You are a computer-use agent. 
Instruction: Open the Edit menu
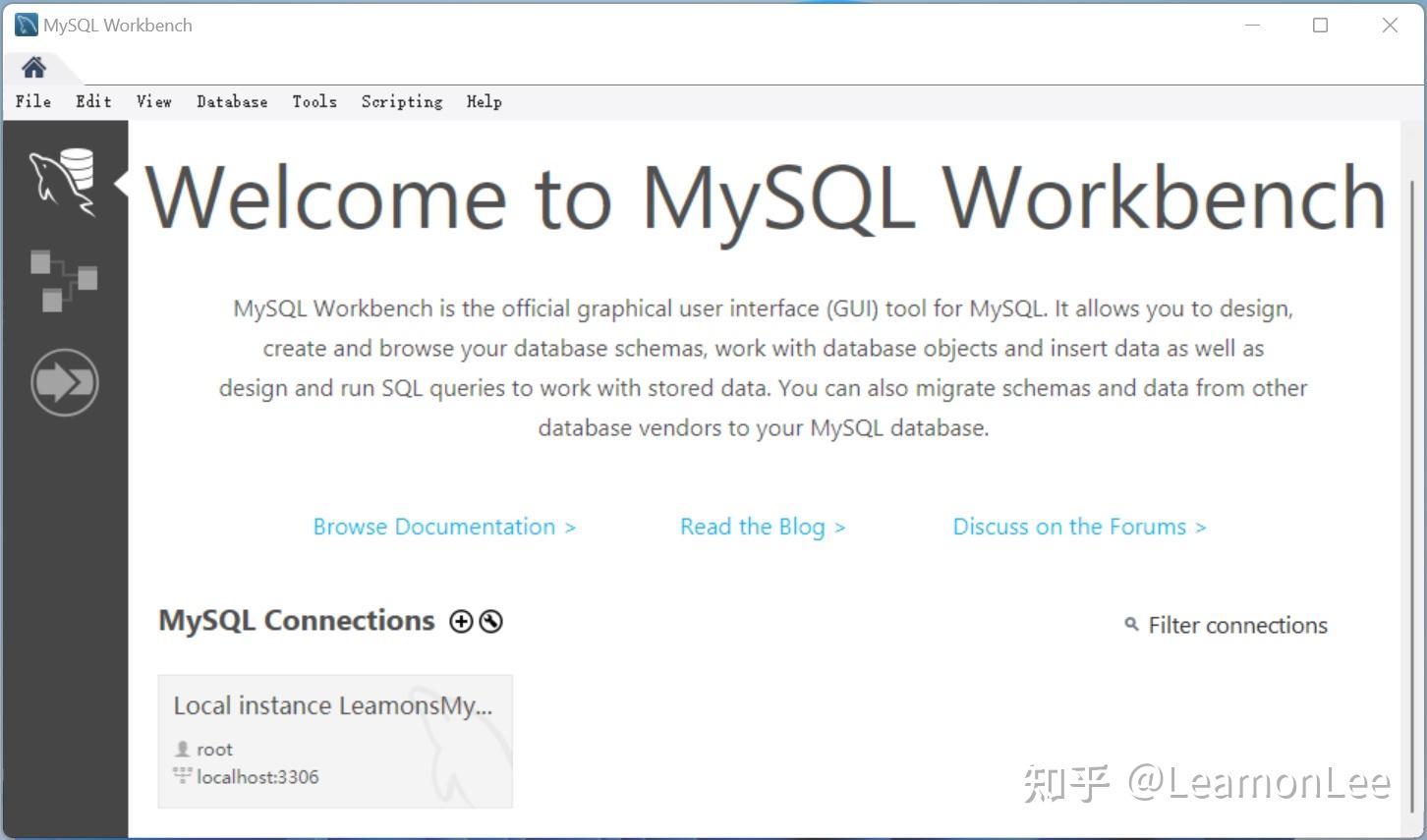tap(92, 101)
